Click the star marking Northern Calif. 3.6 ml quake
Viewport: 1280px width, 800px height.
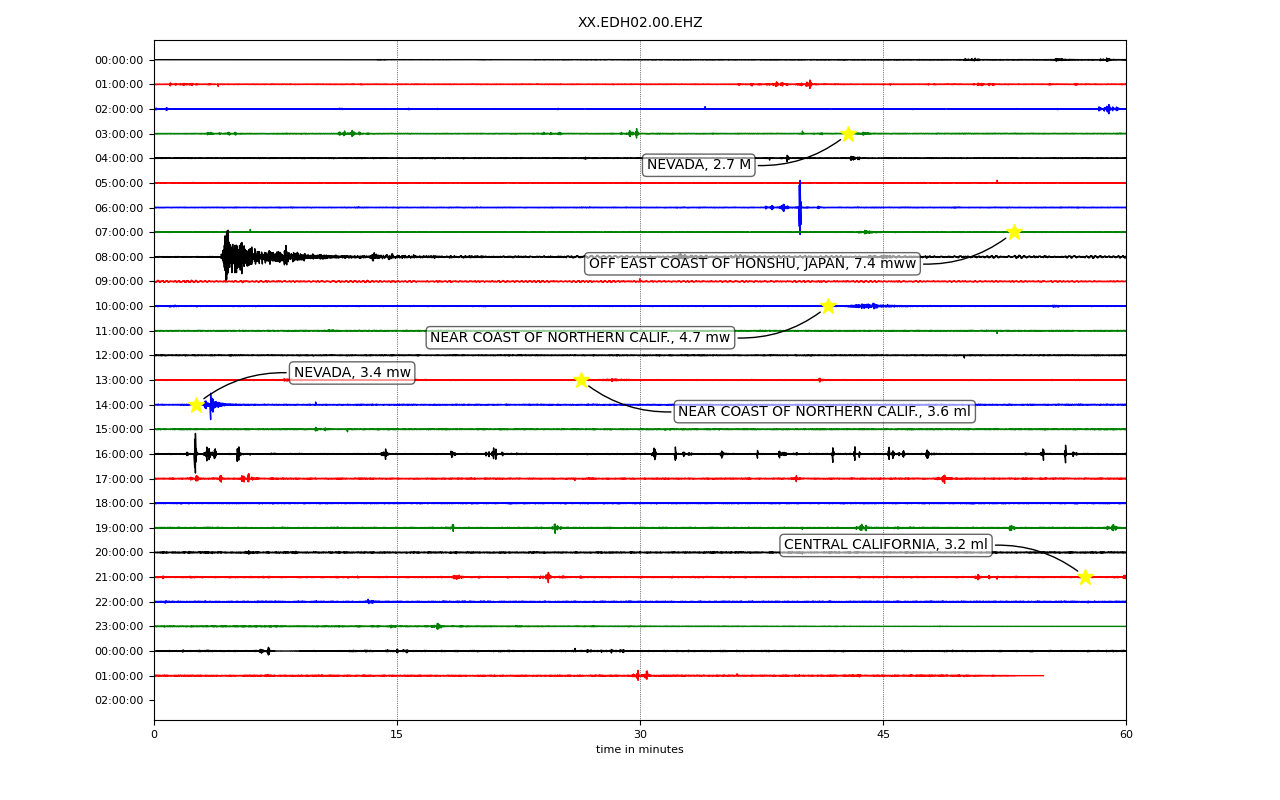coord(581,380)
